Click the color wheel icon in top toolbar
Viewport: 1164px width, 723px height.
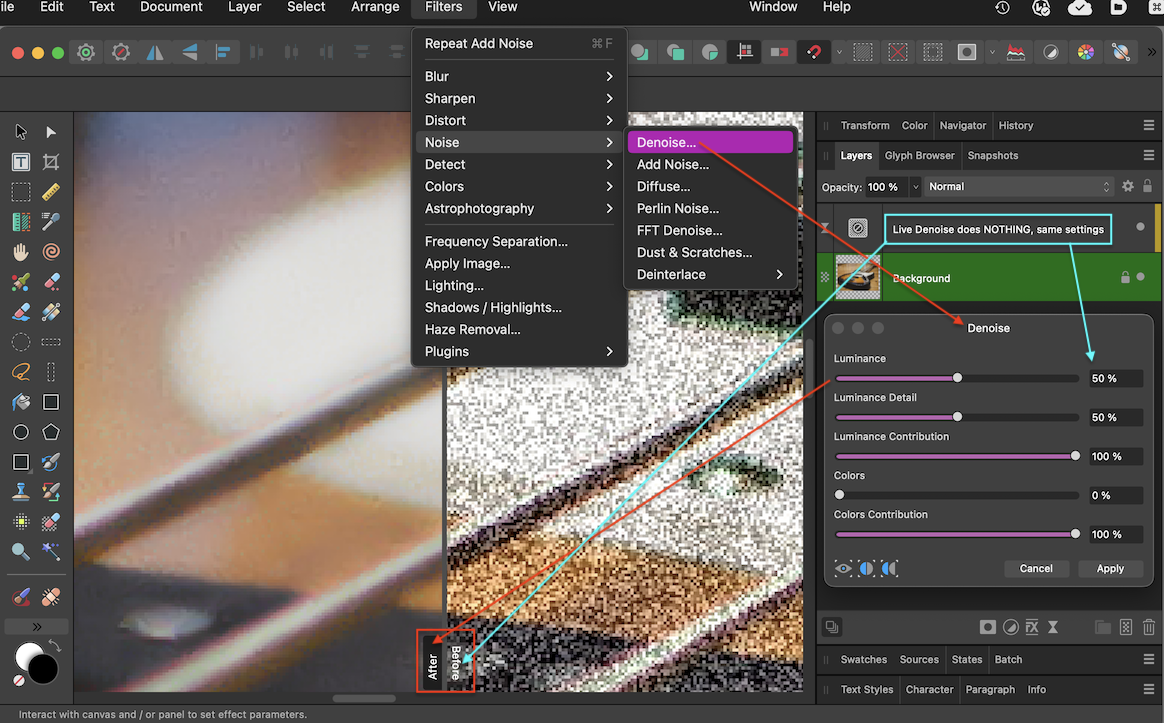[1086, 51]
